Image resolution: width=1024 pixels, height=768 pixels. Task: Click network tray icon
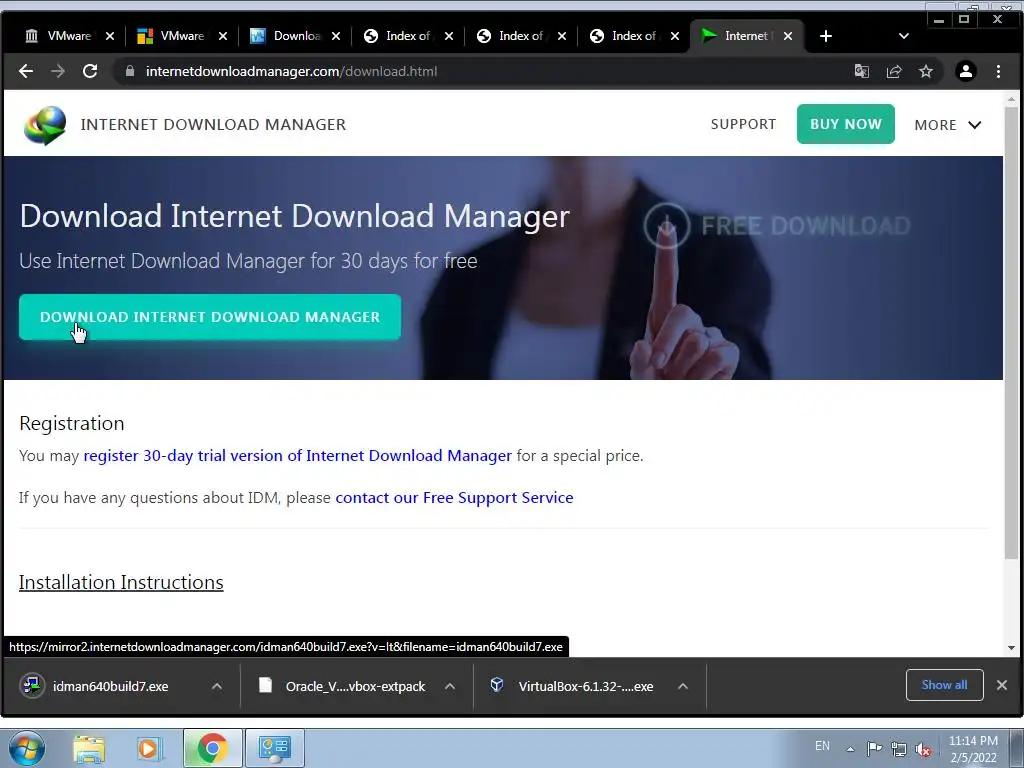click(899, 749)
